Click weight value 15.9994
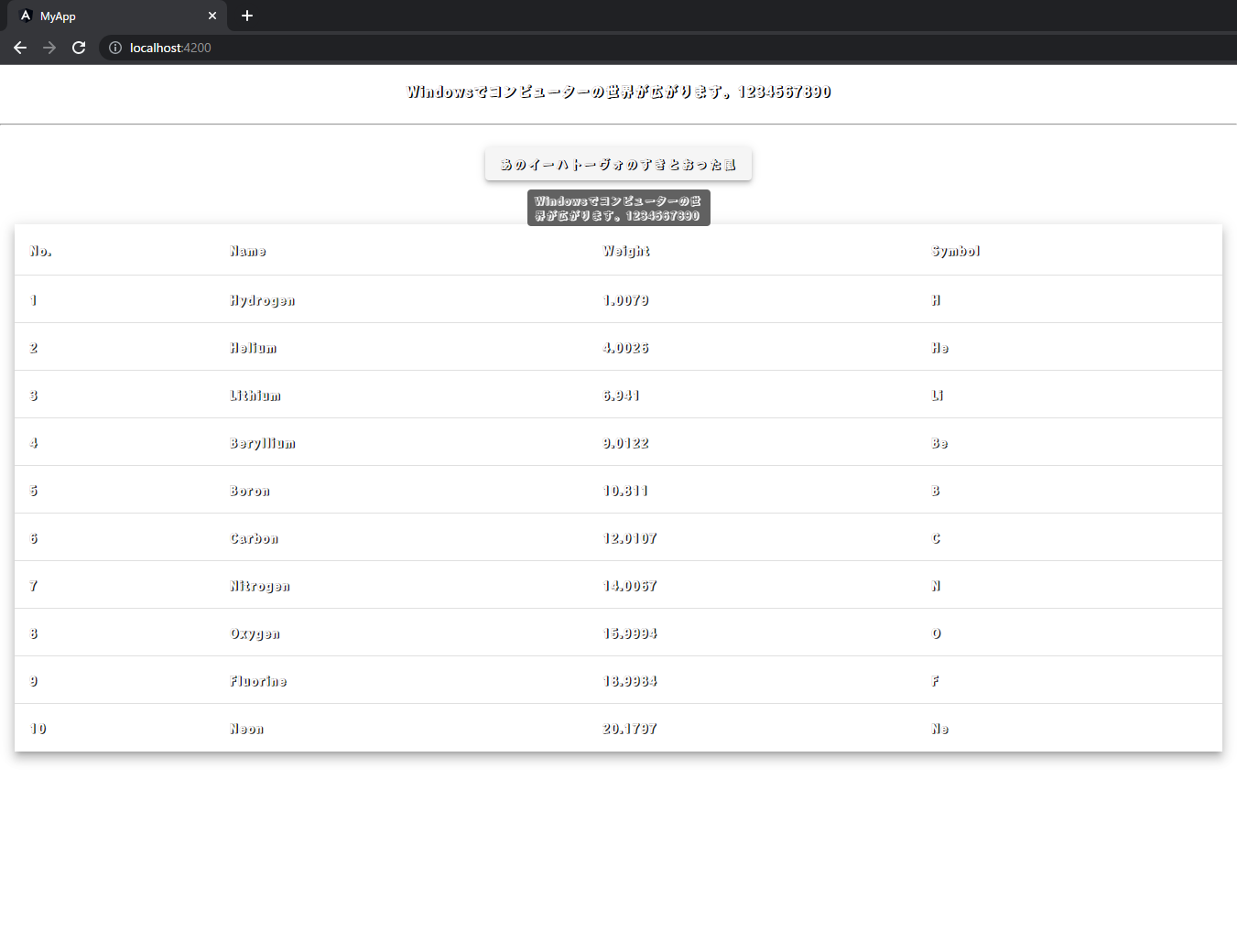Image resolution: width=1237 pixels, height=952 pixels. [630, 633]
